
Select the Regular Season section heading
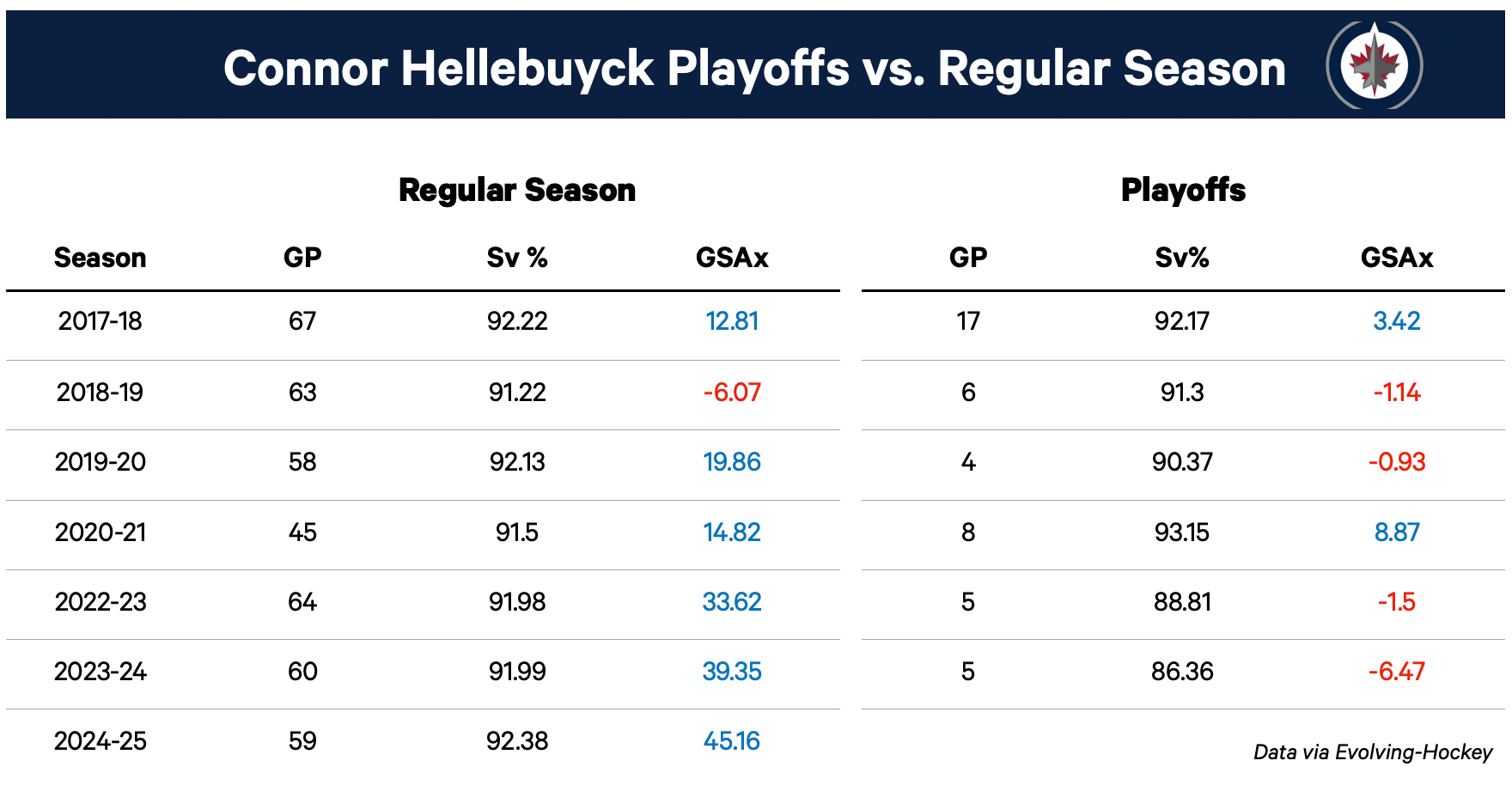[517, 190]
